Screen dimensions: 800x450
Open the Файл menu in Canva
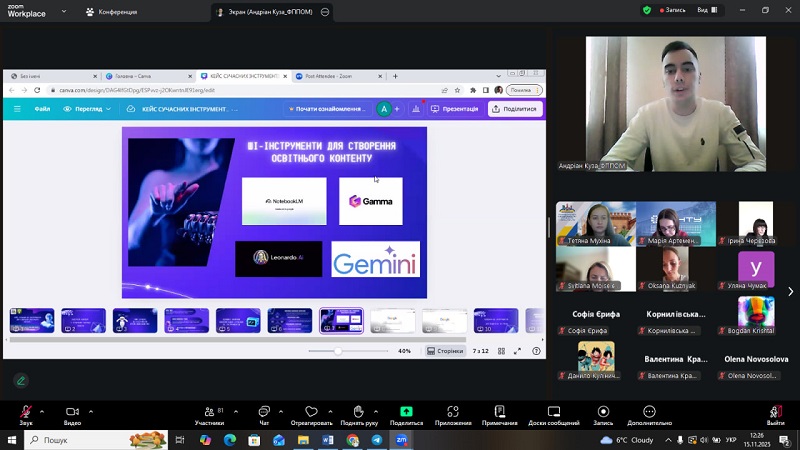(42, 109)
